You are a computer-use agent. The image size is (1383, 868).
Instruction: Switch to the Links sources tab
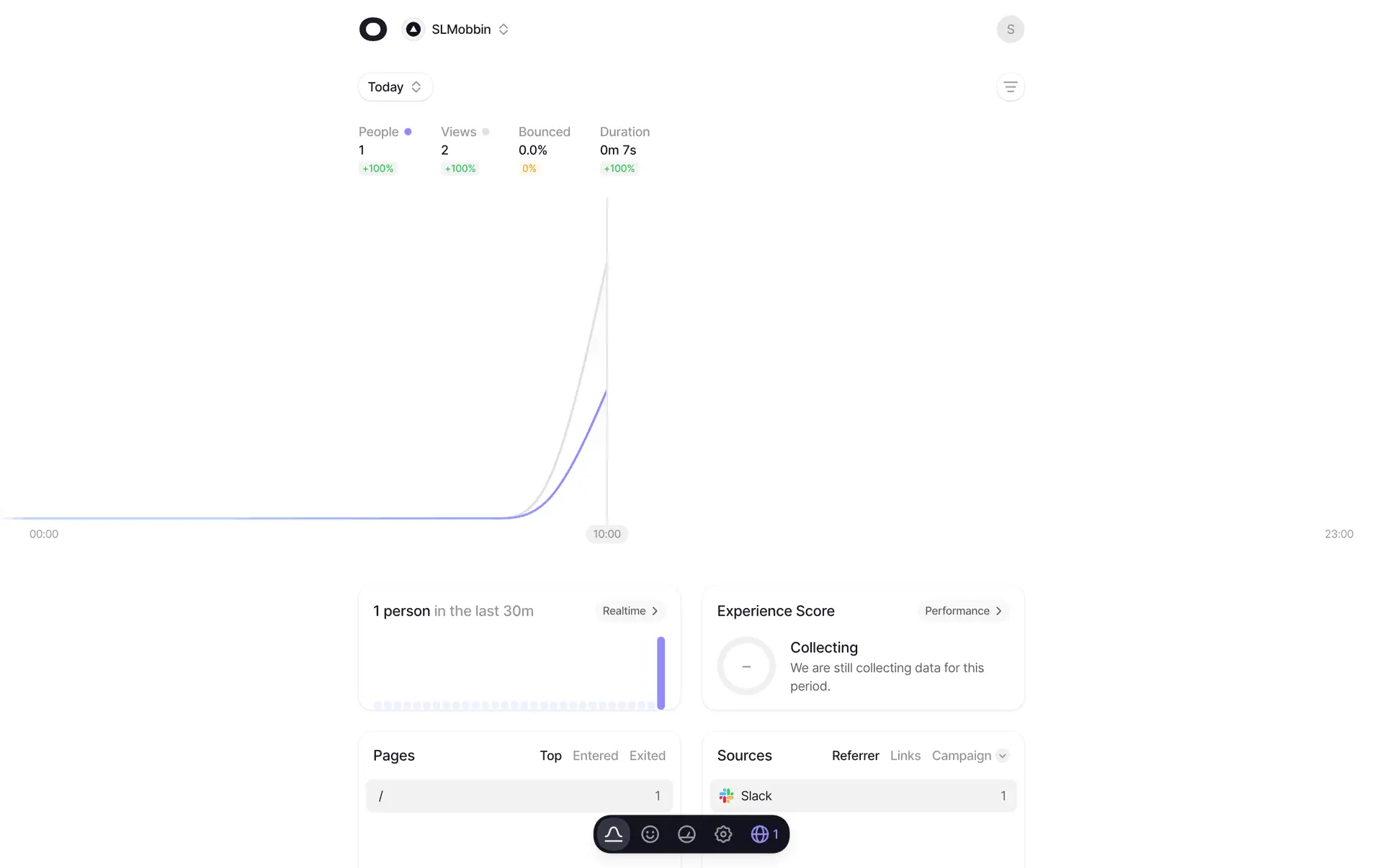pos(905,756)
